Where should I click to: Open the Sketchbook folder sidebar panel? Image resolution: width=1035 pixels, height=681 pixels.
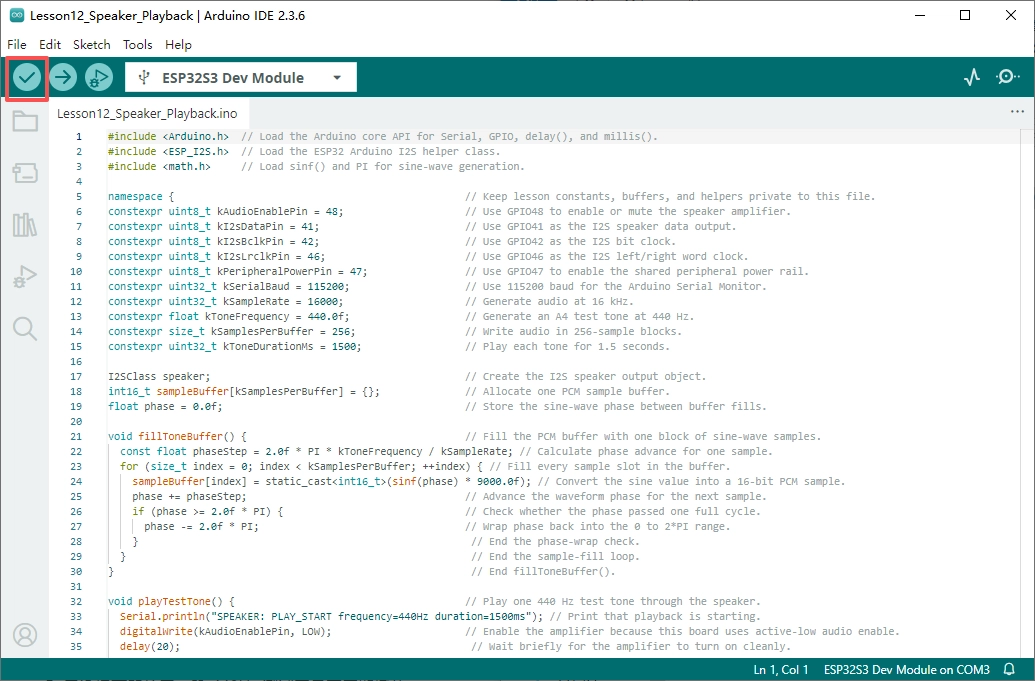[x=25, y=121]
